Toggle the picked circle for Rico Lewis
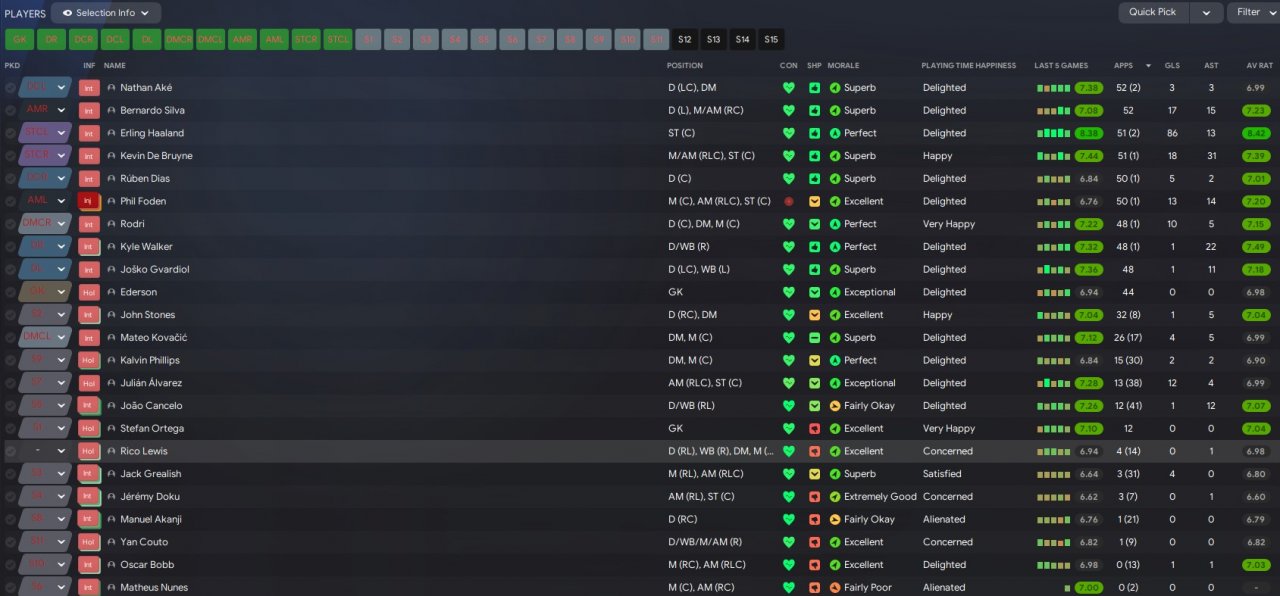 (x=10, y=451)
